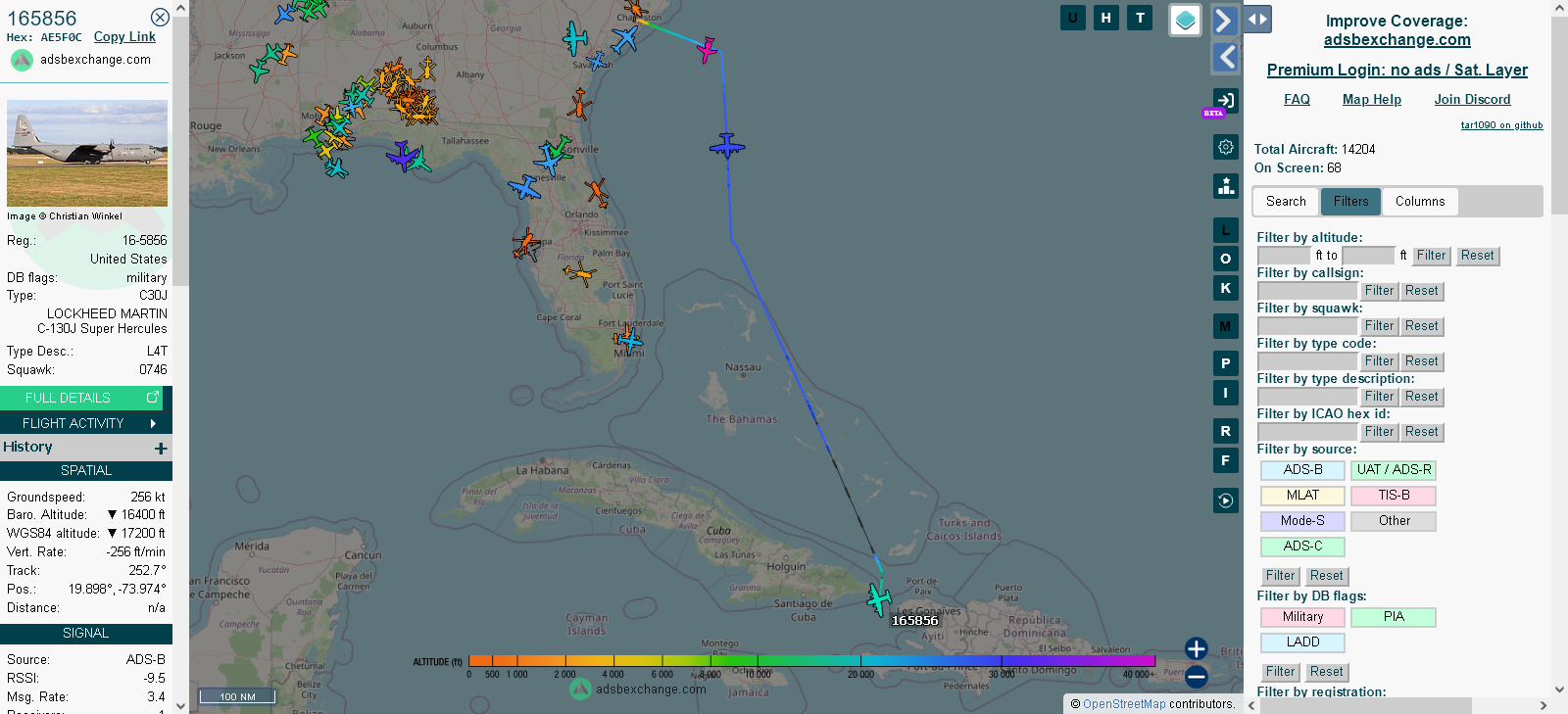1568x714 pixels.
Task: Select MLAT source filter
Action: 1302,496
